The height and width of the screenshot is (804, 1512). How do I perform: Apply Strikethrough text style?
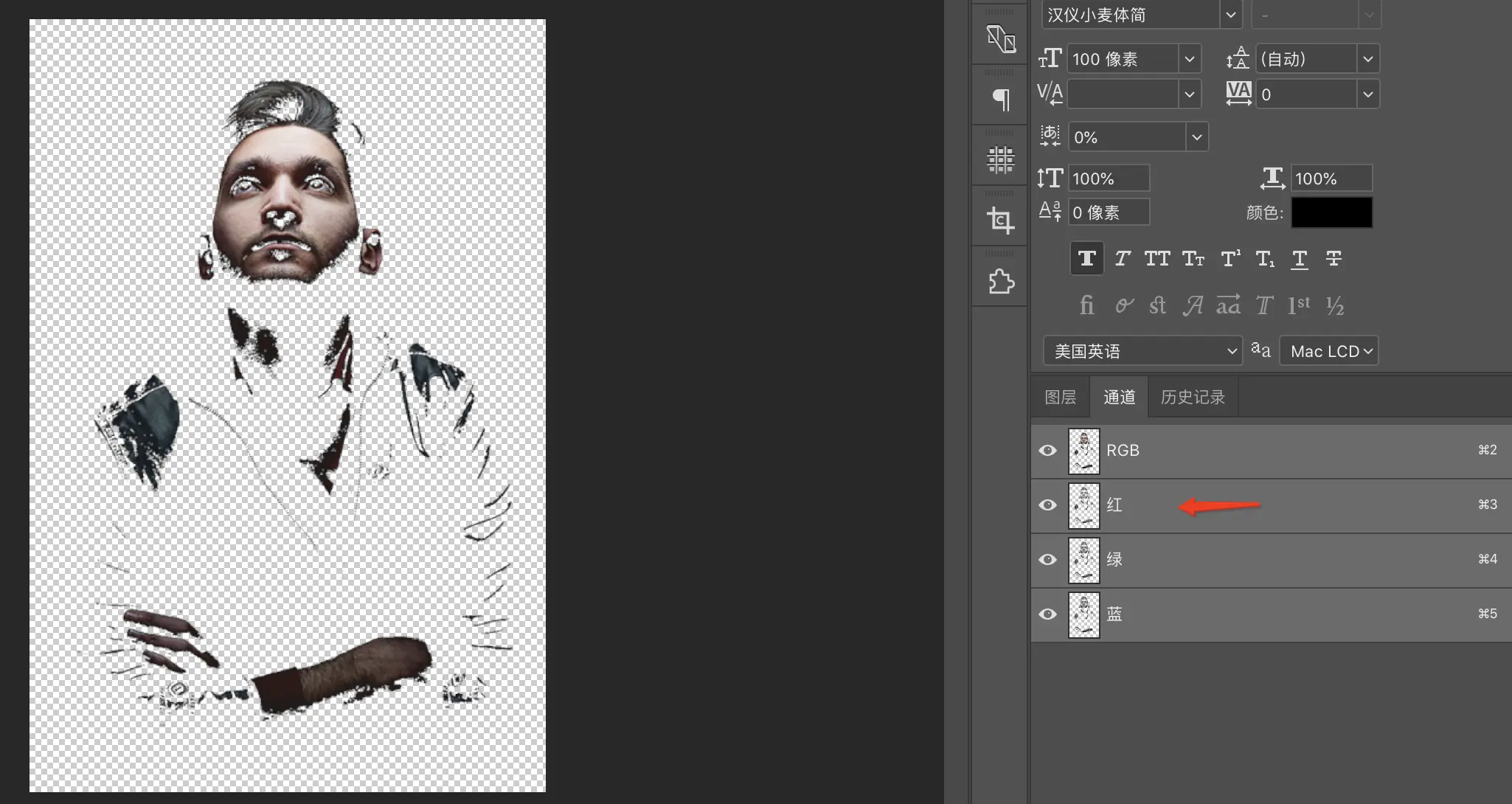[1334, 259]
